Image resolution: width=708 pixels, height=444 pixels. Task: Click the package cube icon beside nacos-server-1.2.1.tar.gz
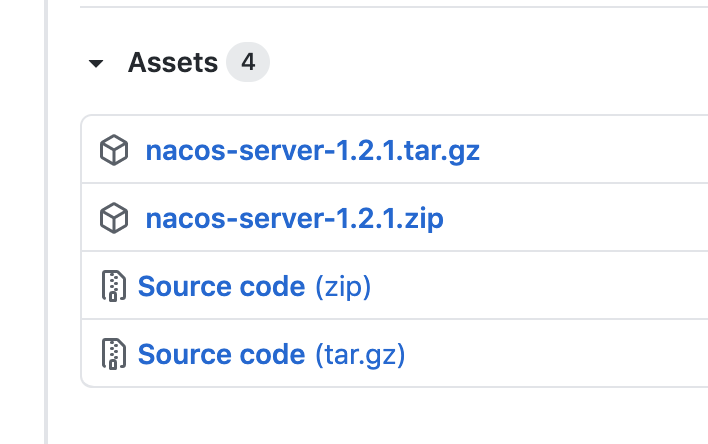114,150
